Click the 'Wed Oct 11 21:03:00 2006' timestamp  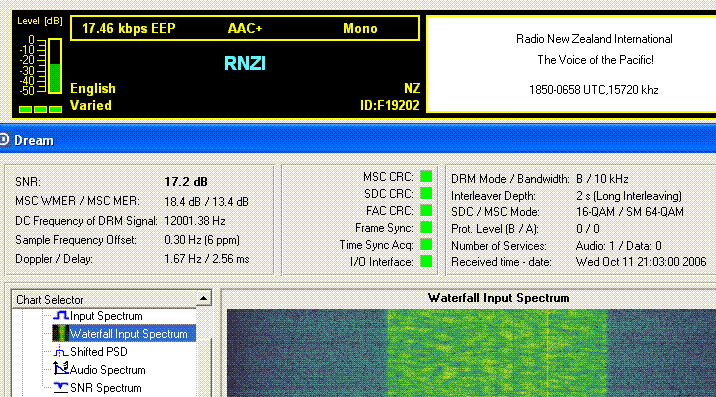coord(641,262)
